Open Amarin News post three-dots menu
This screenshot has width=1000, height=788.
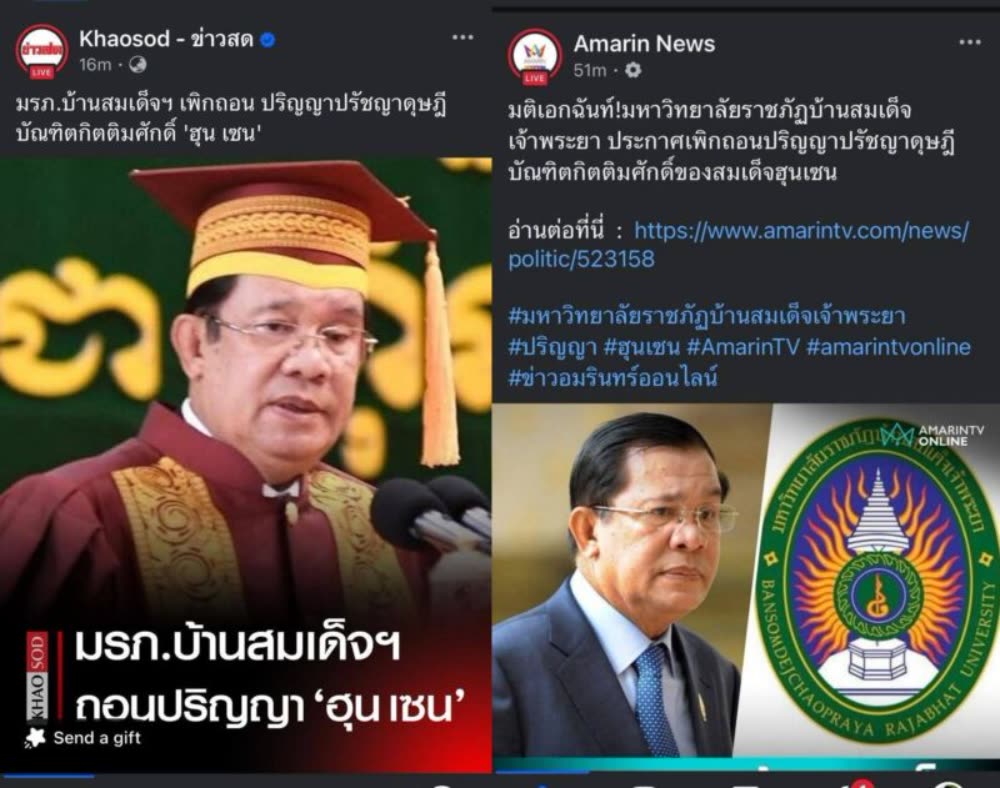tap(969, 43)
